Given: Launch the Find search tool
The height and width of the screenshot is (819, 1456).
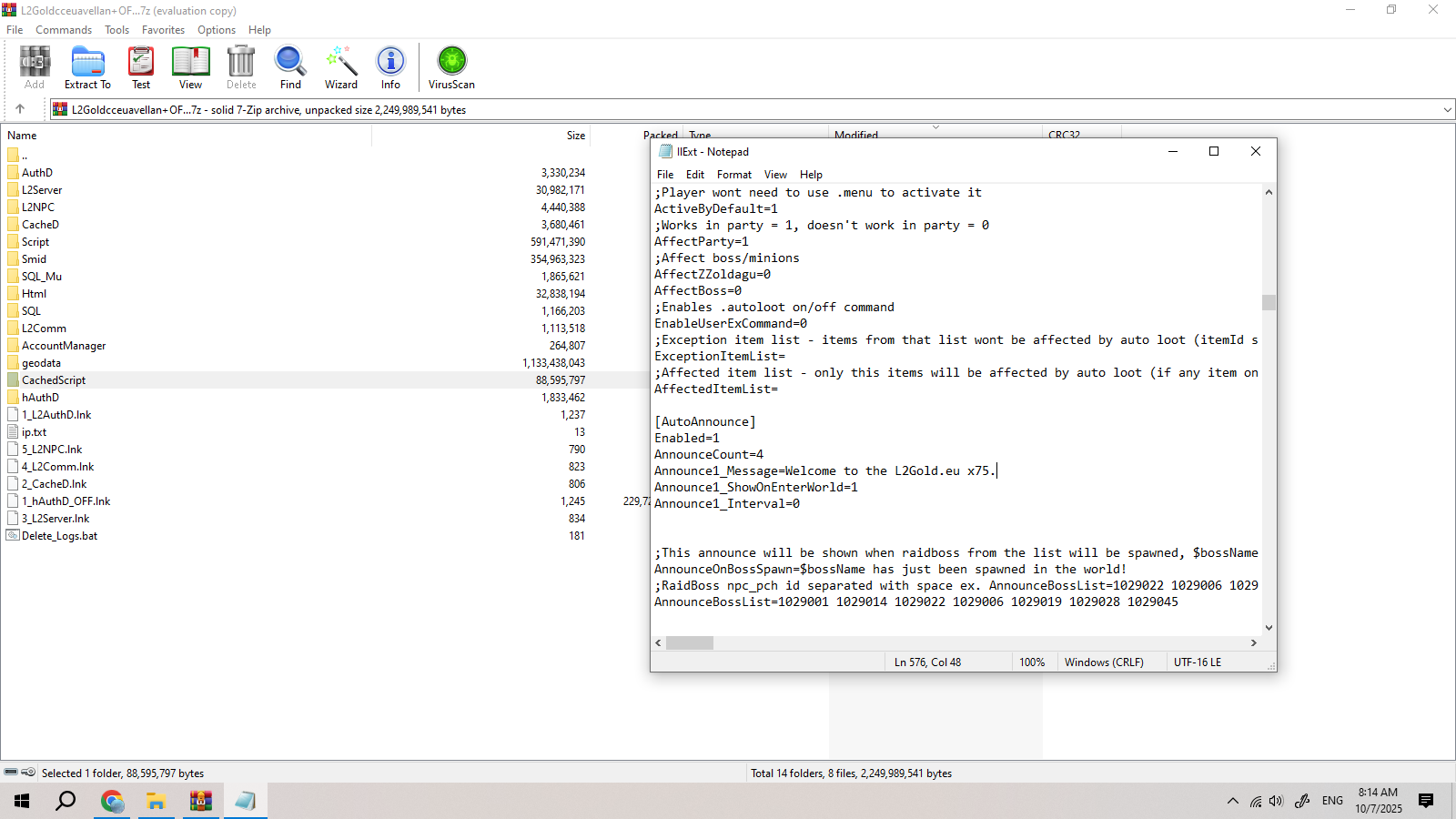Looking at the screenshot, I should 290,68.
